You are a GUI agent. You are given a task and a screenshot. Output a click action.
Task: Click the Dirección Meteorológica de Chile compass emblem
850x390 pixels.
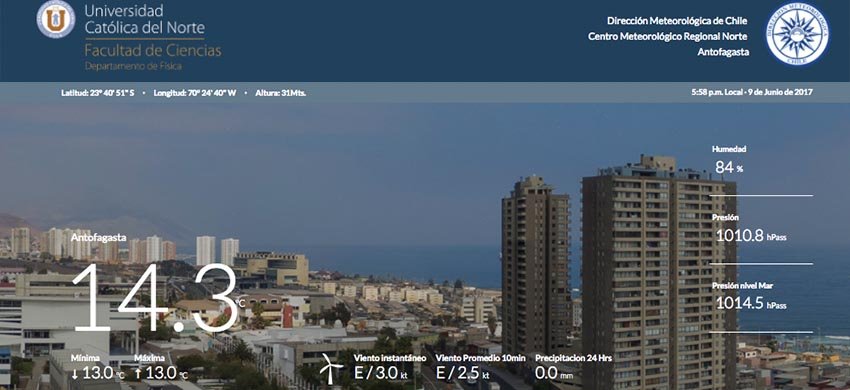[797, 34]
